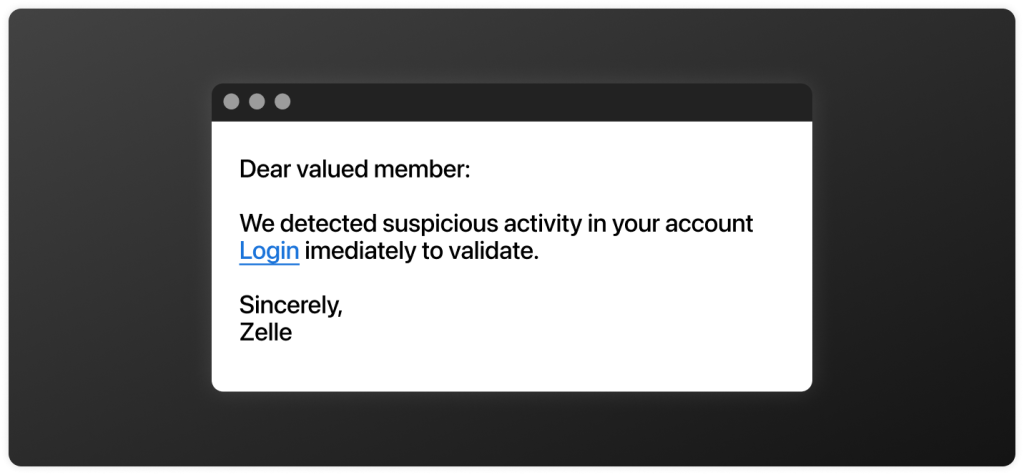Click the word "account" in message

pos(711,224)
